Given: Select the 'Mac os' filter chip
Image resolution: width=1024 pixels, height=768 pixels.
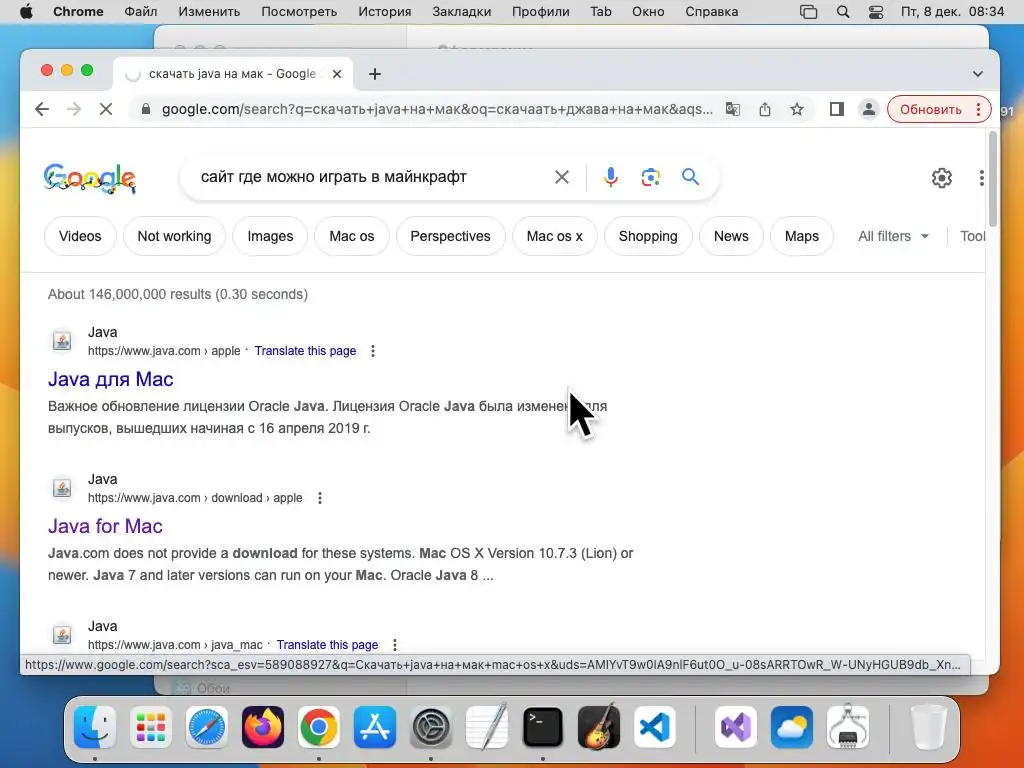Looking at the screenshot, I should 351,236.
